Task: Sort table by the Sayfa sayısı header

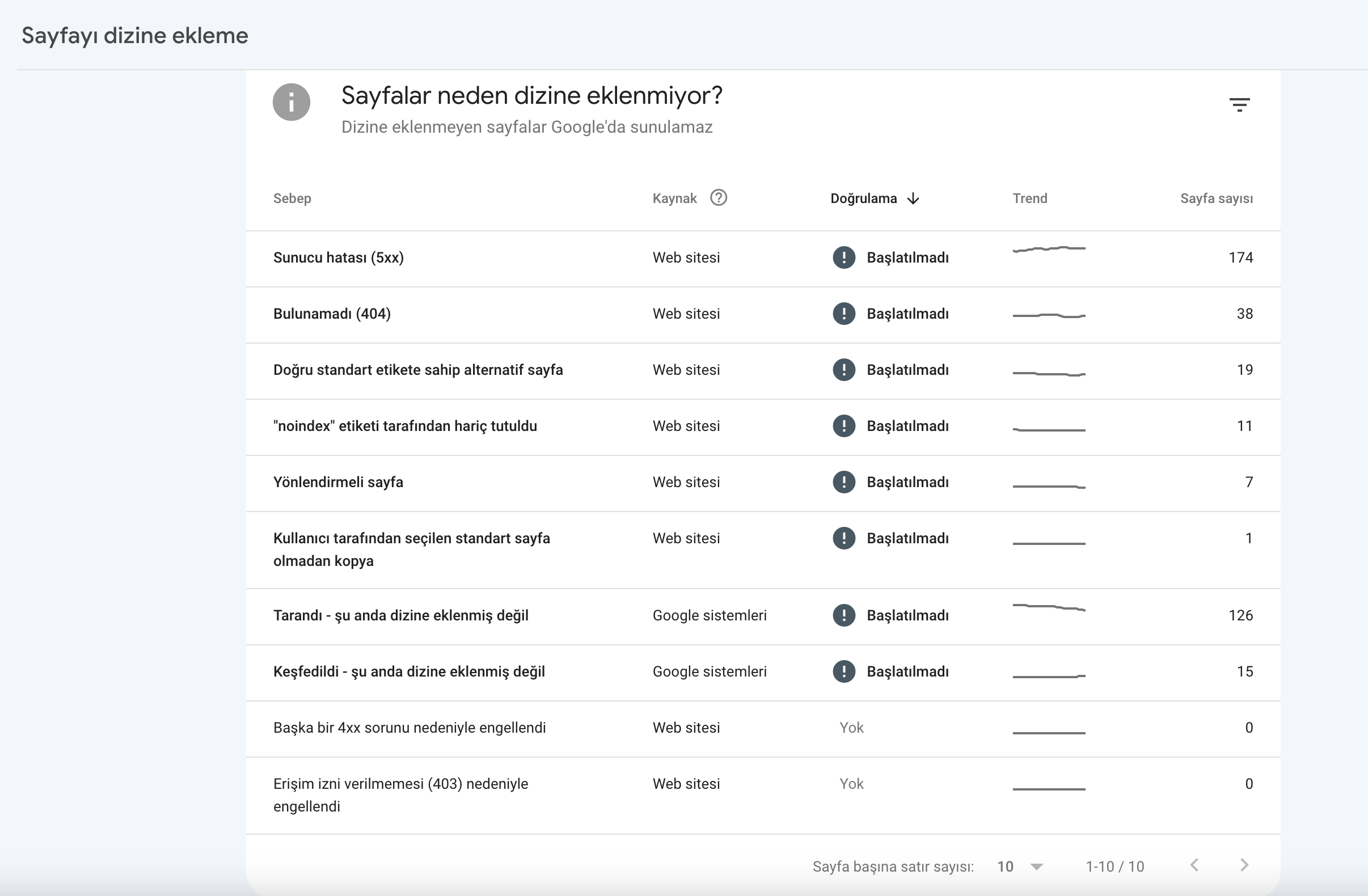Action: point(1216,198)
